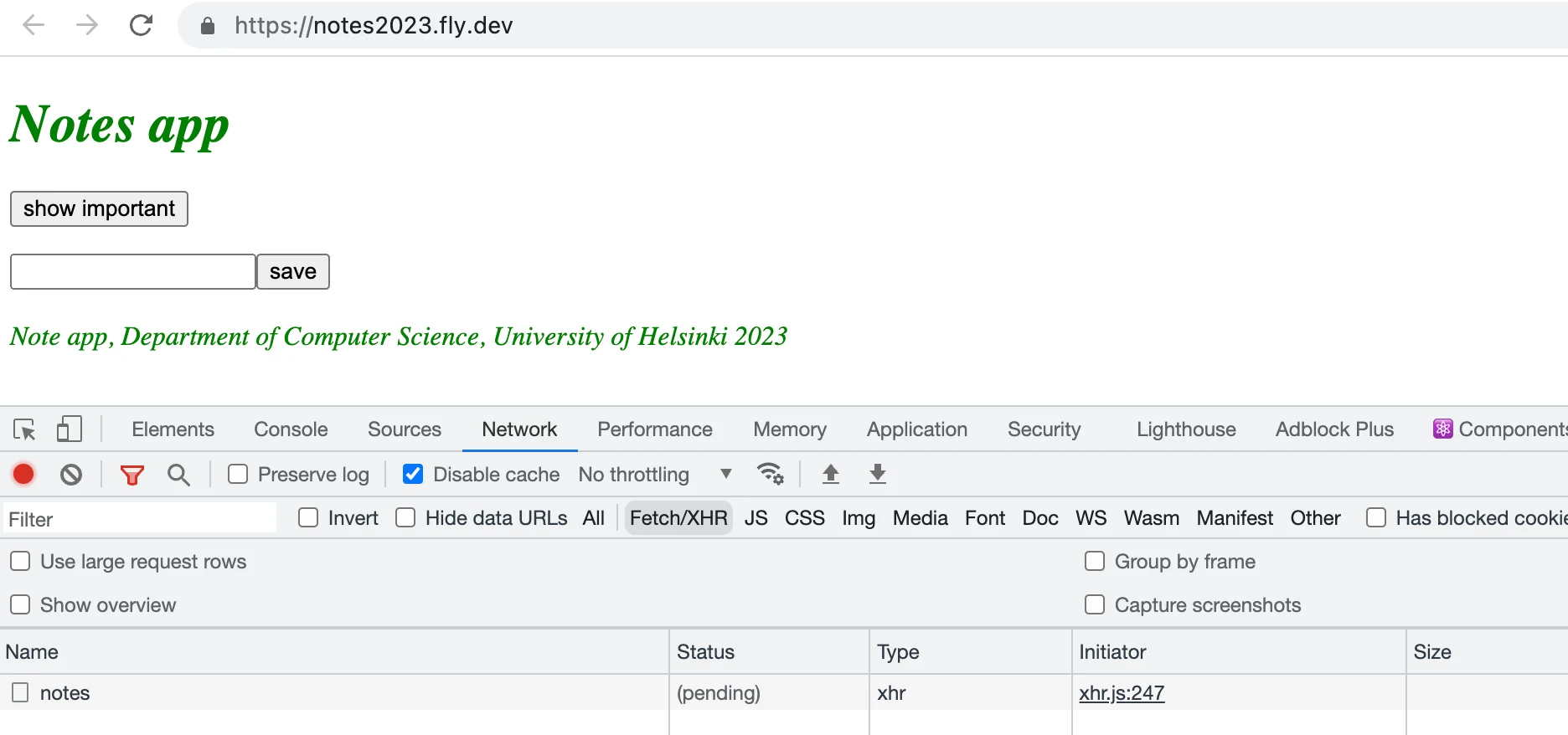Clear the network log

[71, 475]
